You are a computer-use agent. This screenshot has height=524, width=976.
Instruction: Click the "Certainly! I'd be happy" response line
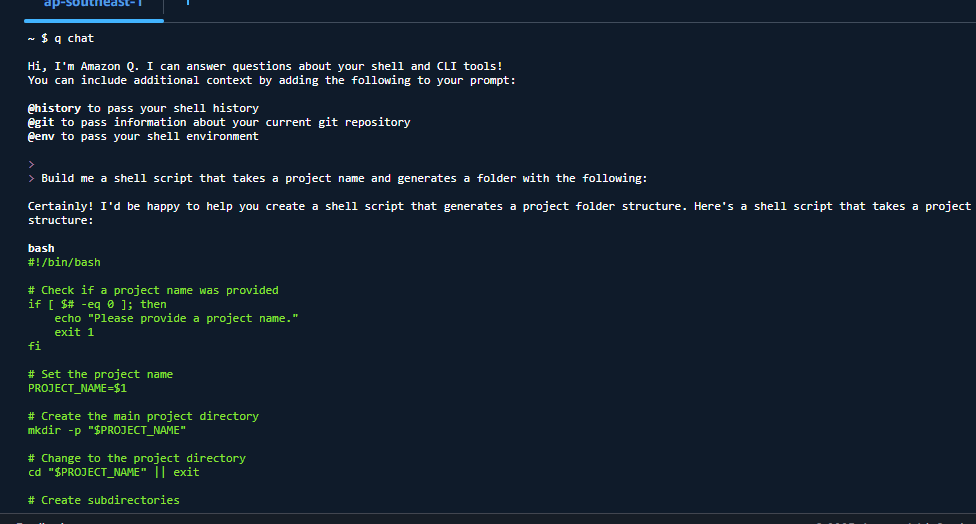pyautogui.click(x=499, y=207)
